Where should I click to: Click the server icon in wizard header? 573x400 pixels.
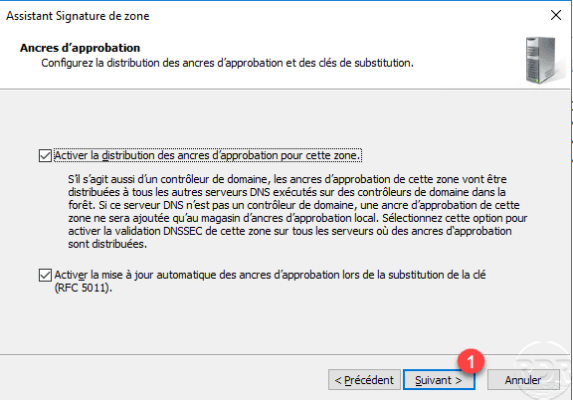coord(543,60)
